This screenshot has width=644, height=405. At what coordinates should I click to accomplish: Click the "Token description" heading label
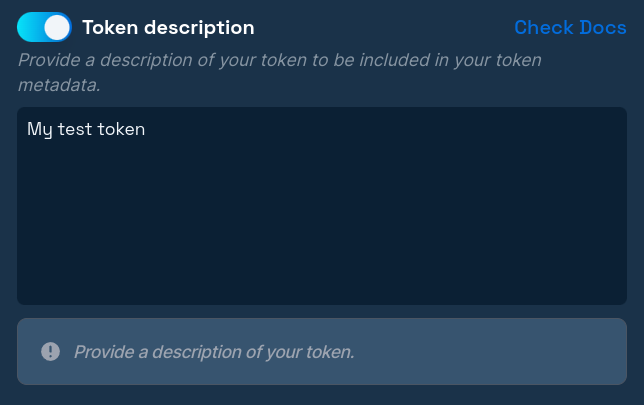point(168,28)
